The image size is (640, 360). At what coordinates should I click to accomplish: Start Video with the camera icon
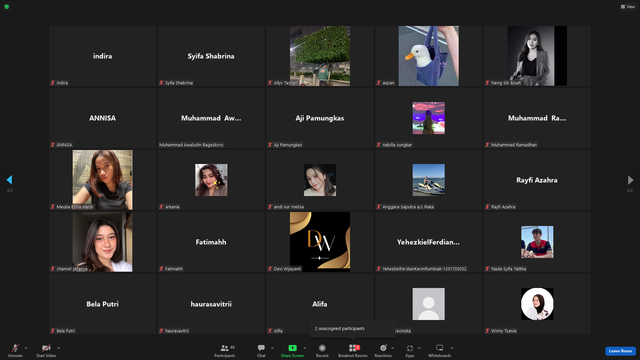click(x=46, y=348)
